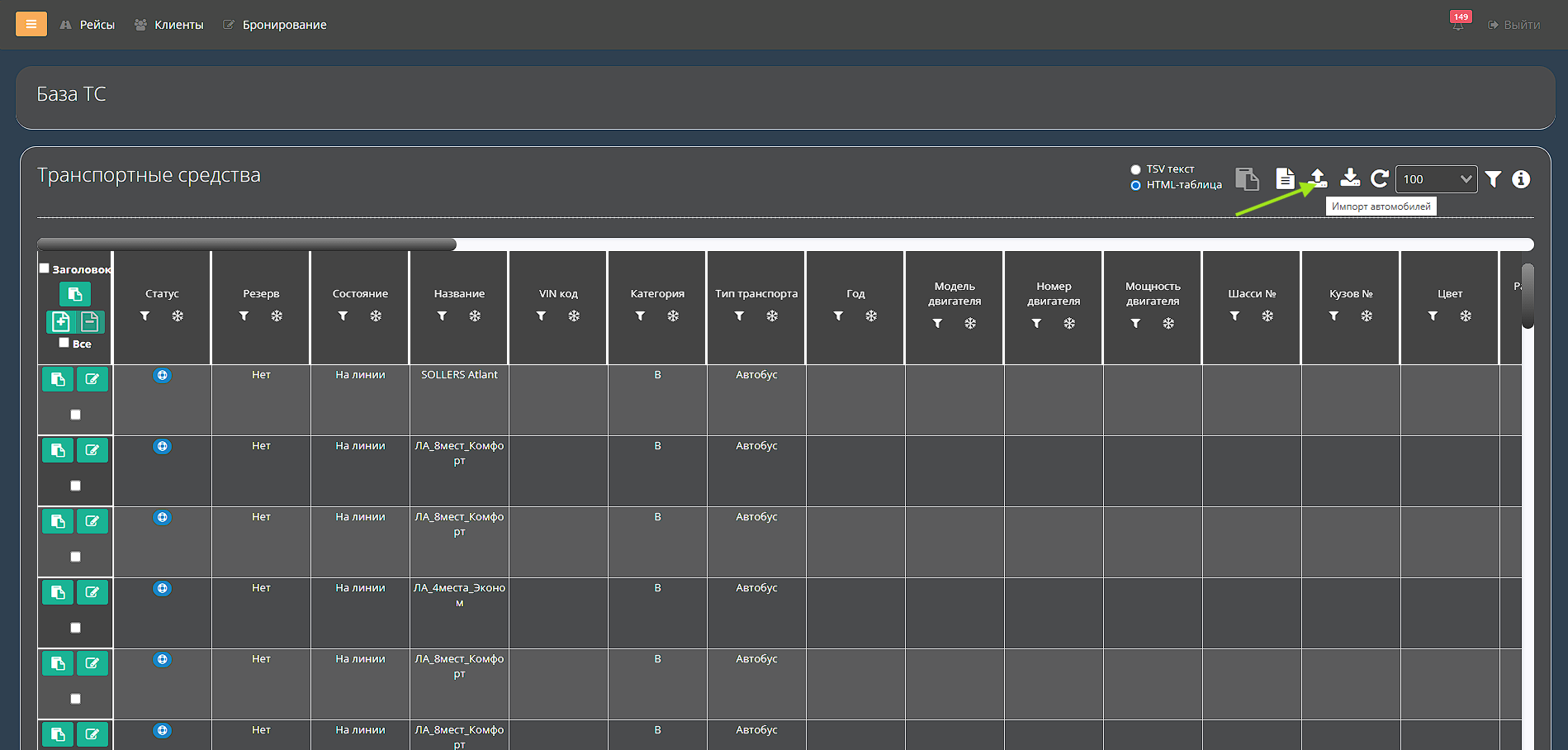
Task: Tick the Заголовок checkbox
Action: pos(45,268)
